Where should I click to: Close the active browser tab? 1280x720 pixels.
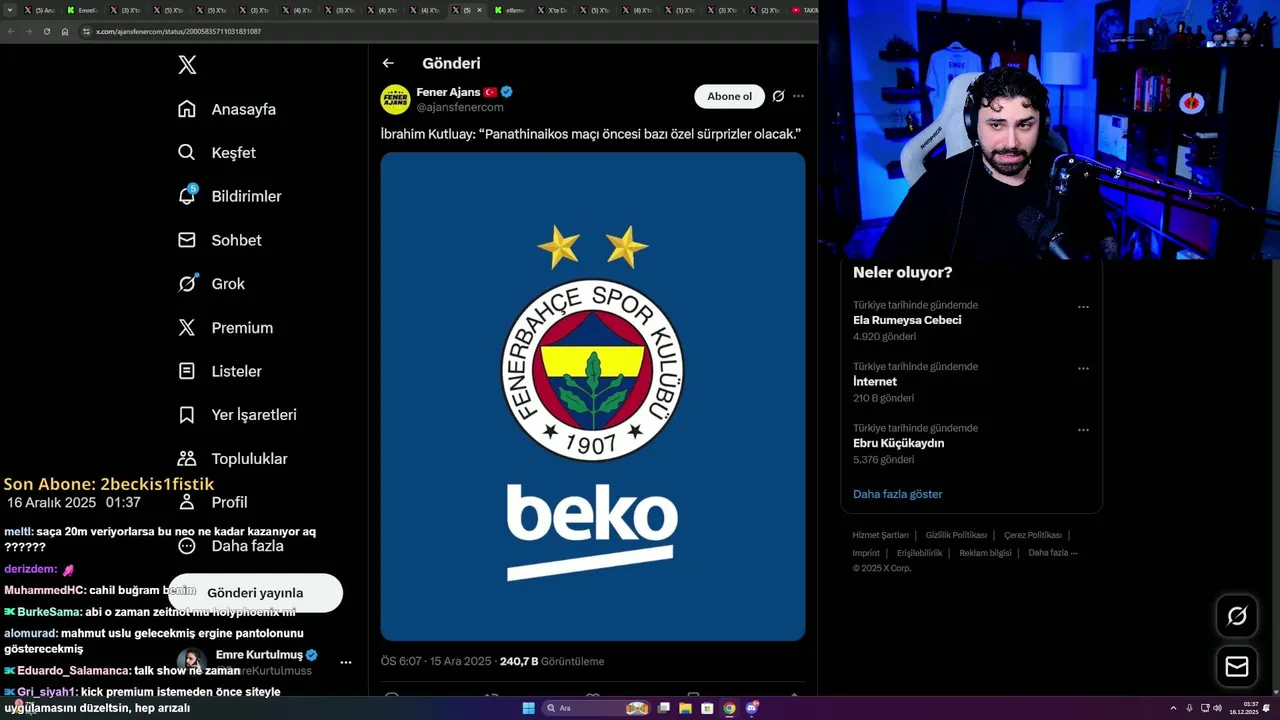(x=479, y=10)
